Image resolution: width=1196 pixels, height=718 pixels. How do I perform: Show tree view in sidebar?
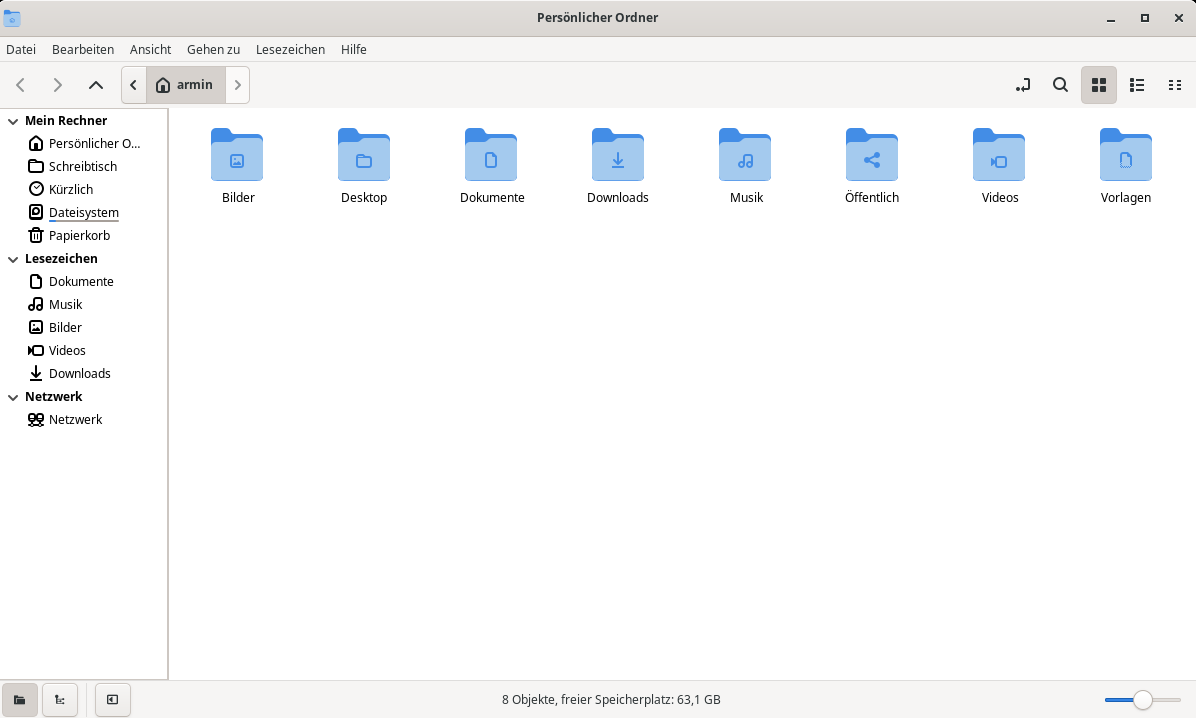click(x=60, y=700)
